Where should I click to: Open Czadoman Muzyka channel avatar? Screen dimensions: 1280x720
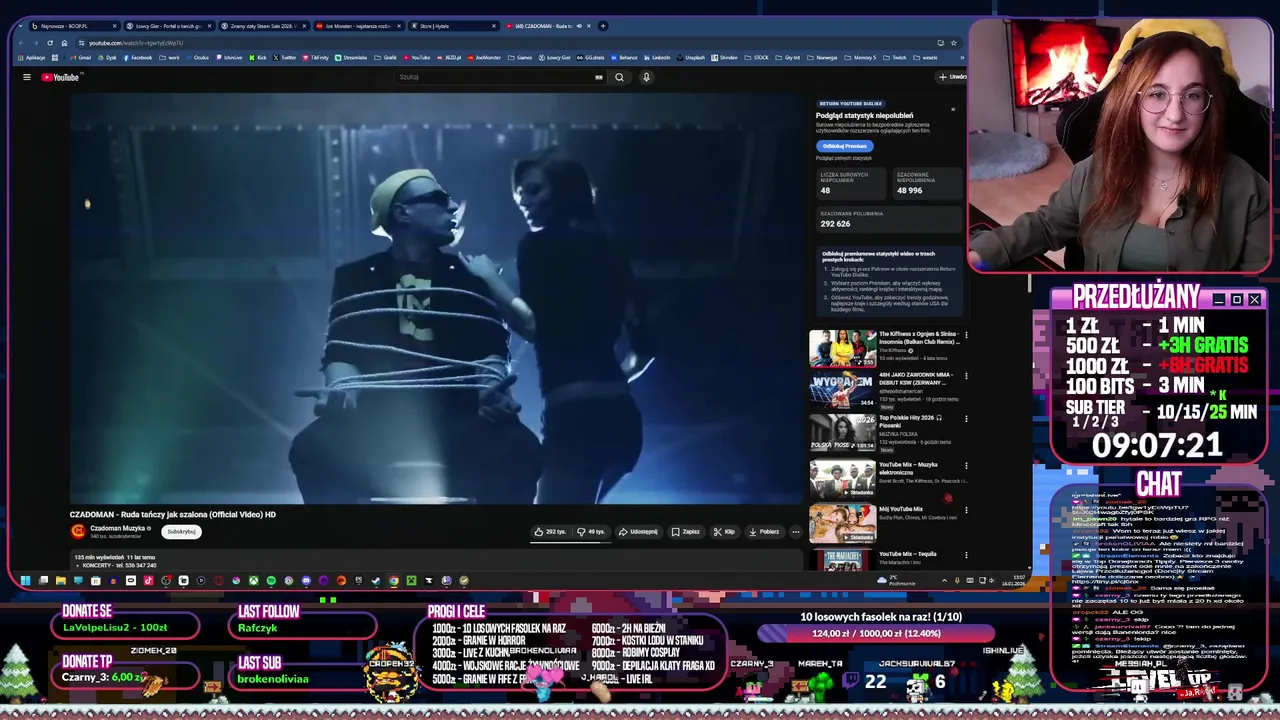(78, 532)
